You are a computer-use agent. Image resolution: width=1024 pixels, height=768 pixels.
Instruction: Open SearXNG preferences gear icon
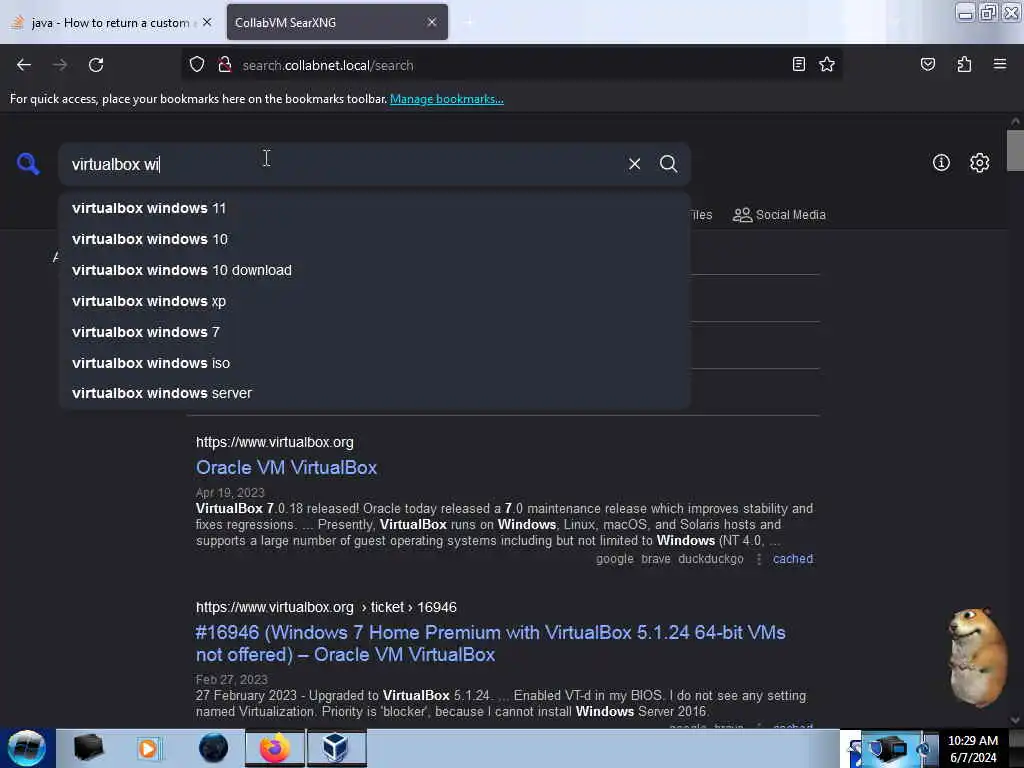979,163
